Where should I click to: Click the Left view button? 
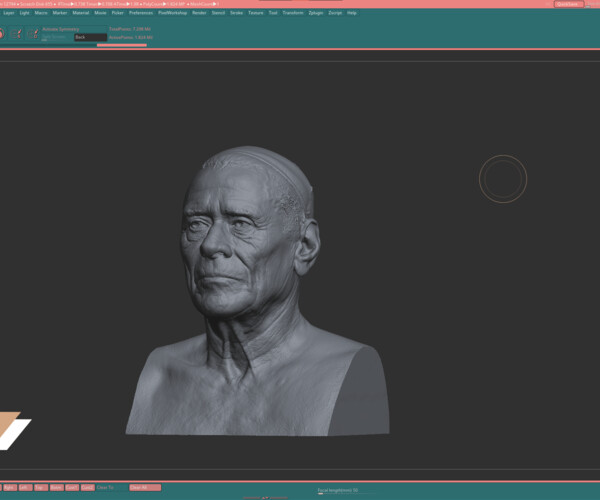tap(25, 487)
